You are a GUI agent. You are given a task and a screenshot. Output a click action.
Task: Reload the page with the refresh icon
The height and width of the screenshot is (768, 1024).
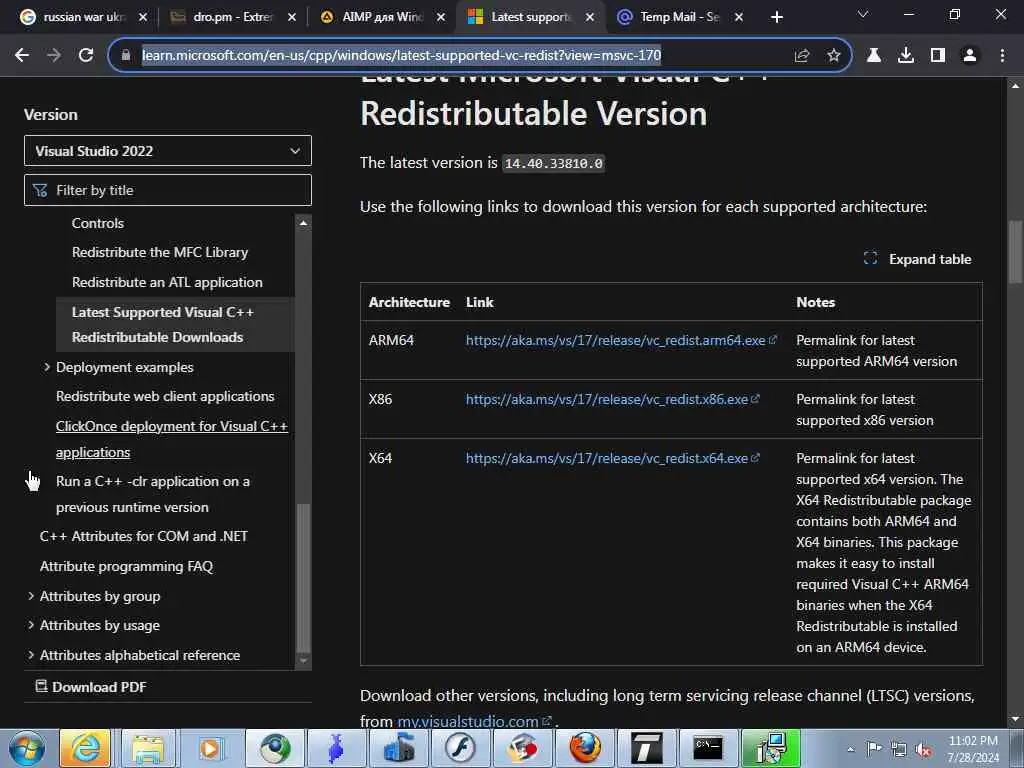point(86,56)
